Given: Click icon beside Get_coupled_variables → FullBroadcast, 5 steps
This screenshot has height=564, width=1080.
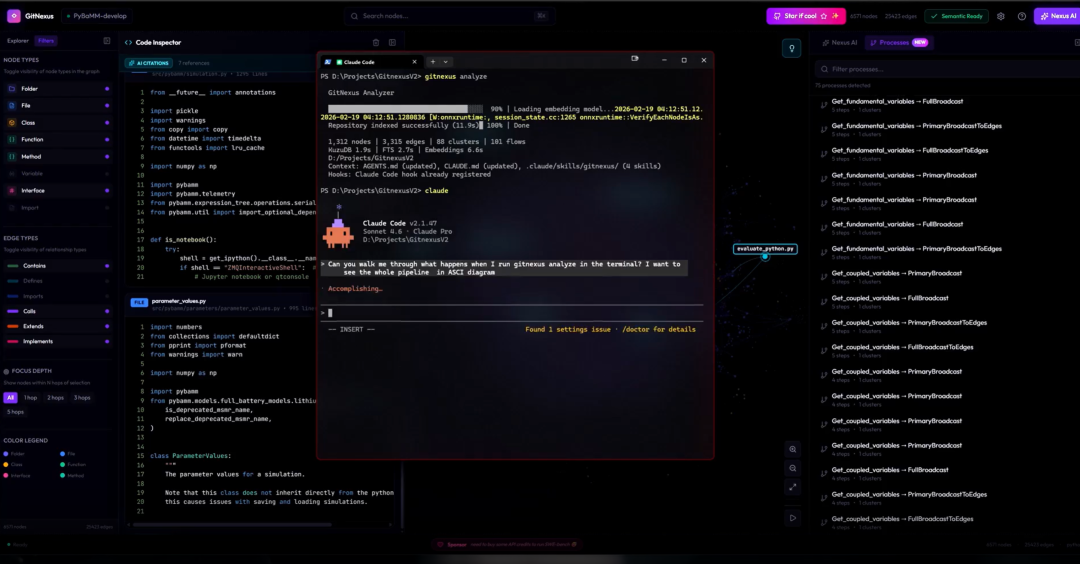Looking at the screenshot, I should pyautogui.click(x=824, y=302).
